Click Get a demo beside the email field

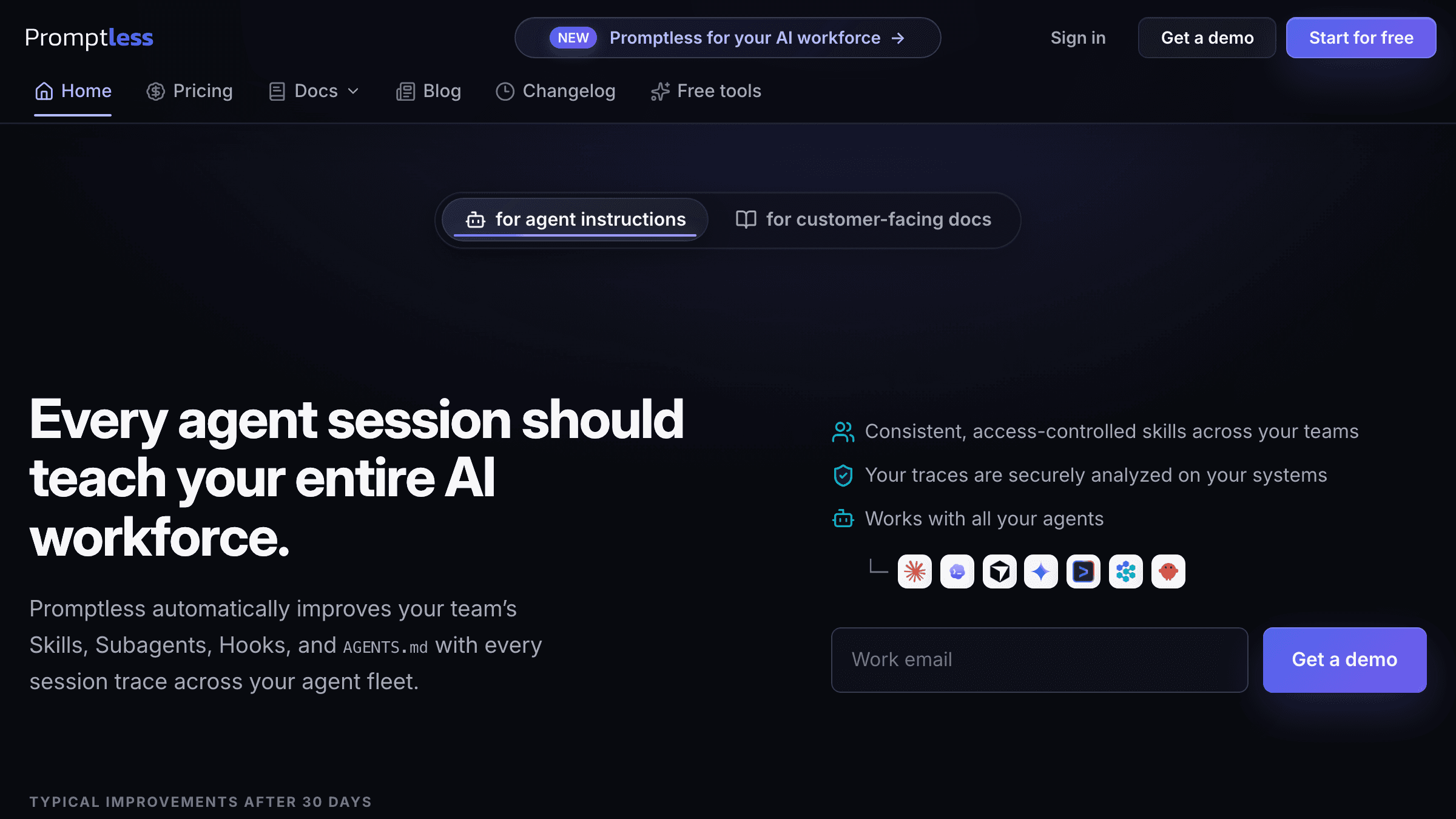coord(1344,659)
